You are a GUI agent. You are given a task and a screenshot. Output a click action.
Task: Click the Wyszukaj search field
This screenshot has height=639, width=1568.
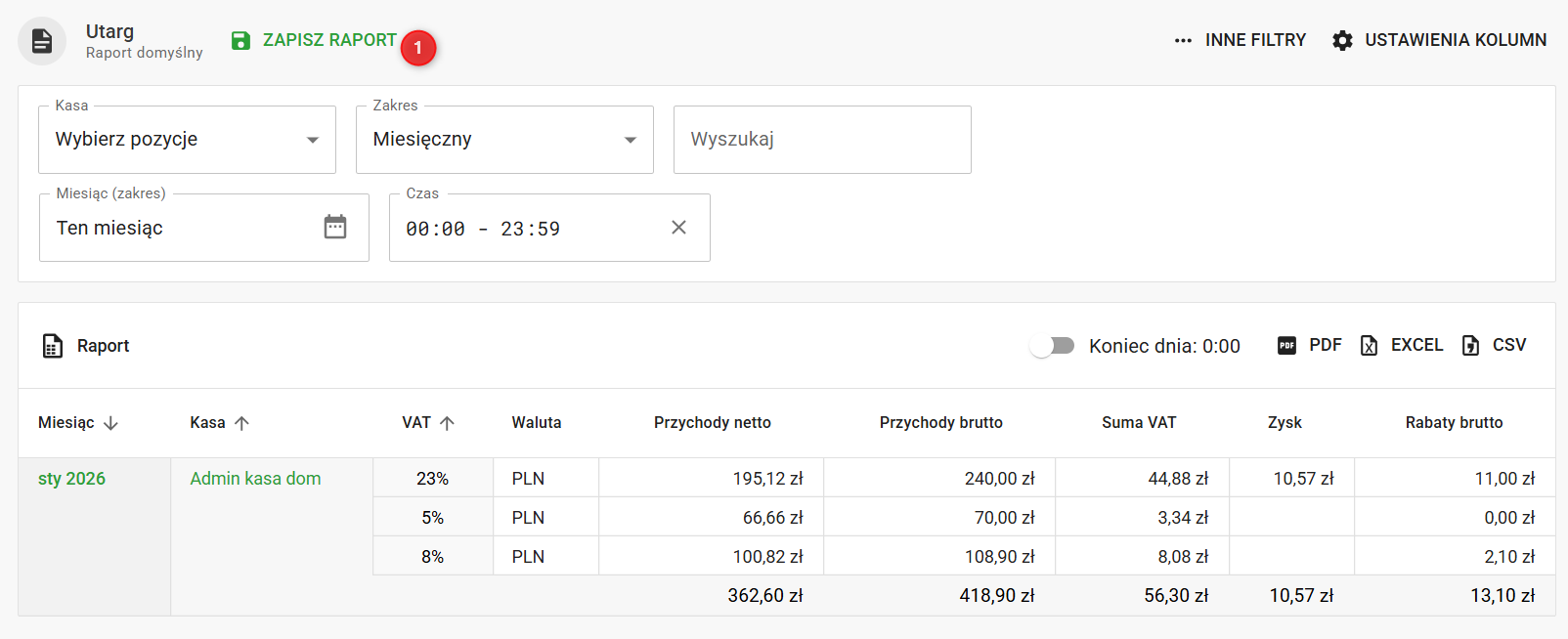[x=822, y=140]
